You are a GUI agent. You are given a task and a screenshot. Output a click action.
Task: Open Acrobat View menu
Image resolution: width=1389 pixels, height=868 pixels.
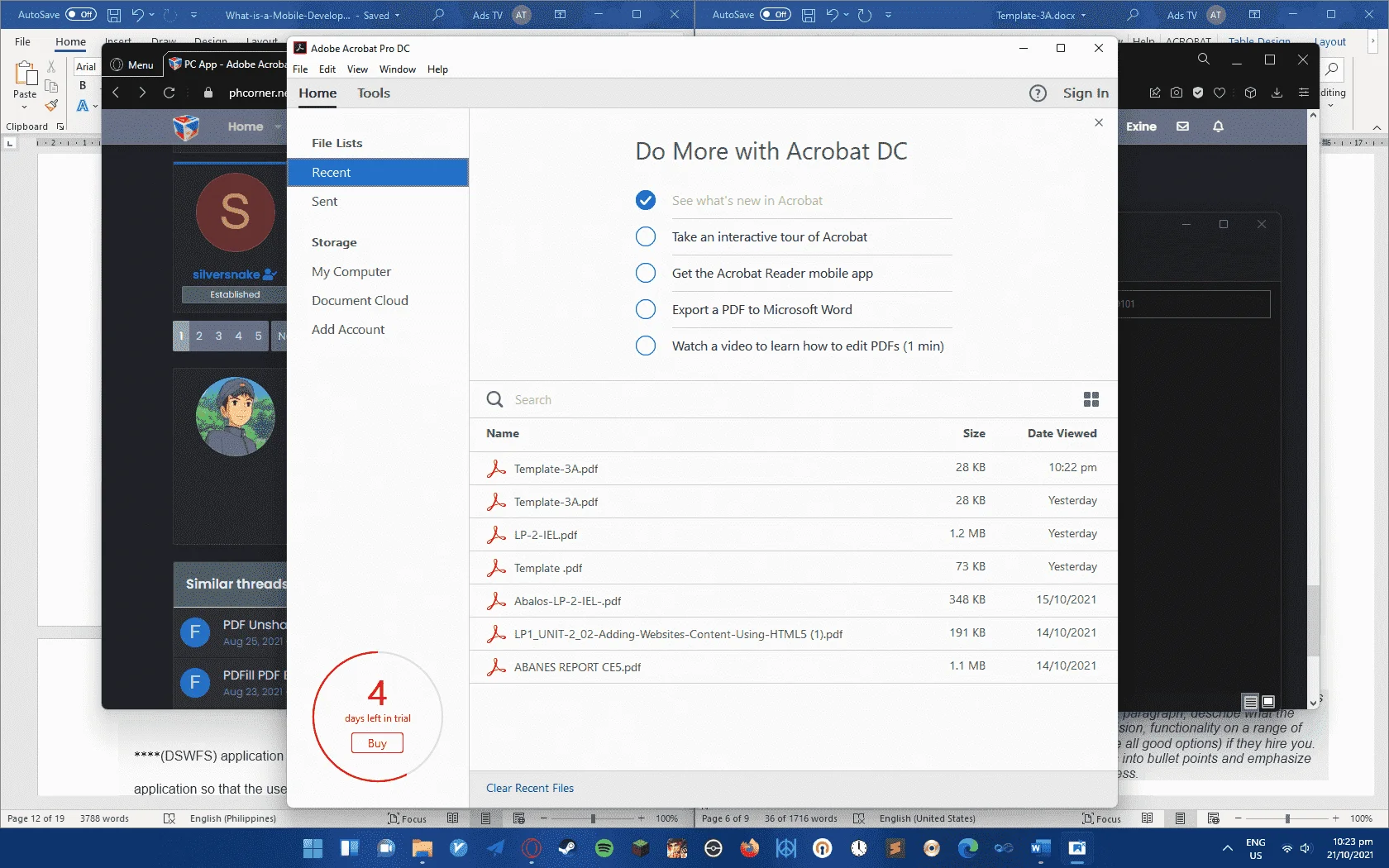click(357, 69)
